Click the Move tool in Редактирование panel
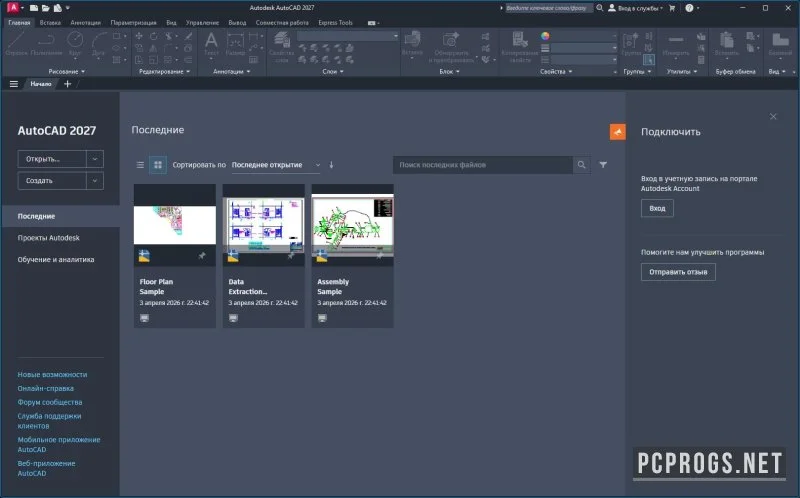The width and height of the screenshot is (800, 498). click(x=139, y=36)
